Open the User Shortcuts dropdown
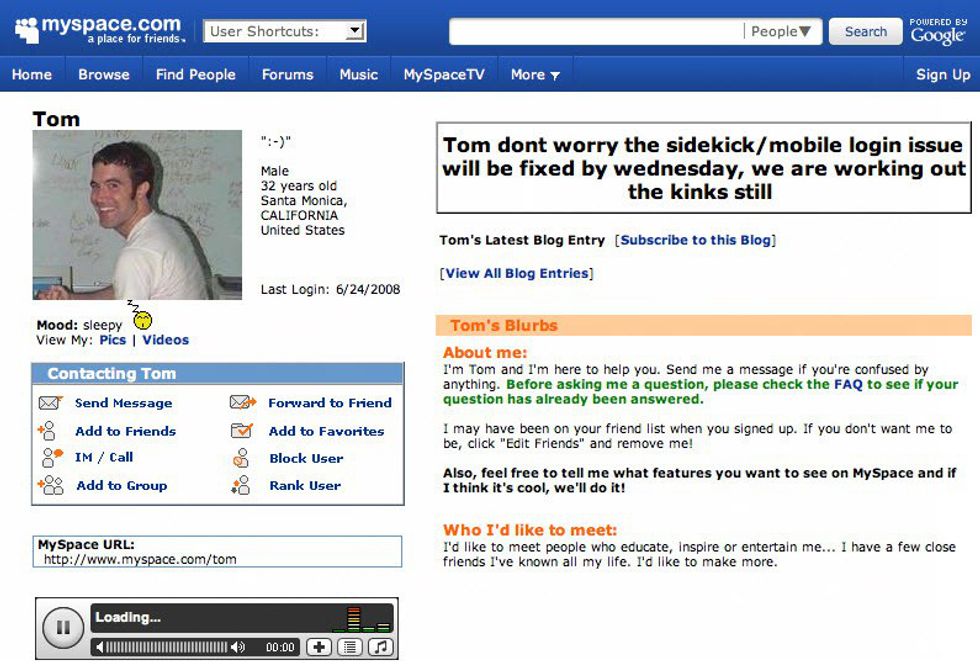This screenshot has height=664, width=980. [354, 32]
